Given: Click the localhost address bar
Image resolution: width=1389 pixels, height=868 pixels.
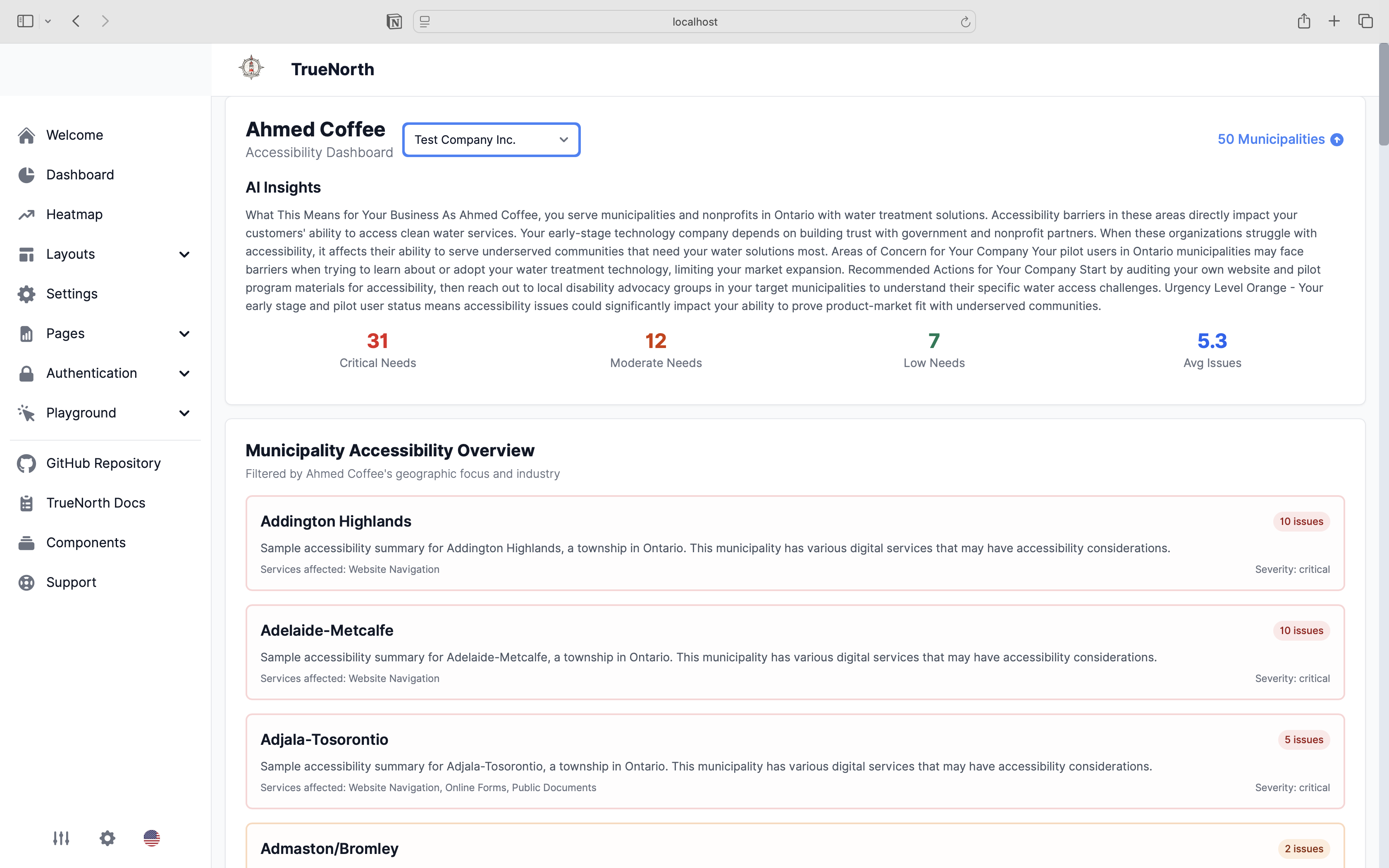Looking at the screenshot, I should tap(694, 22).
